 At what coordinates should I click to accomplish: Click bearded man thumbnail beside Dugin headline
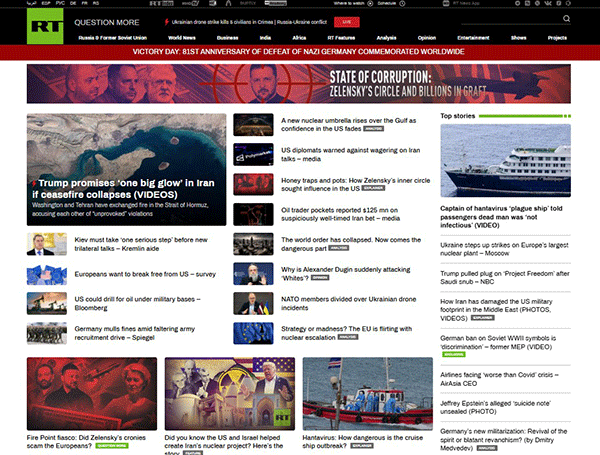tap(253, 274)
